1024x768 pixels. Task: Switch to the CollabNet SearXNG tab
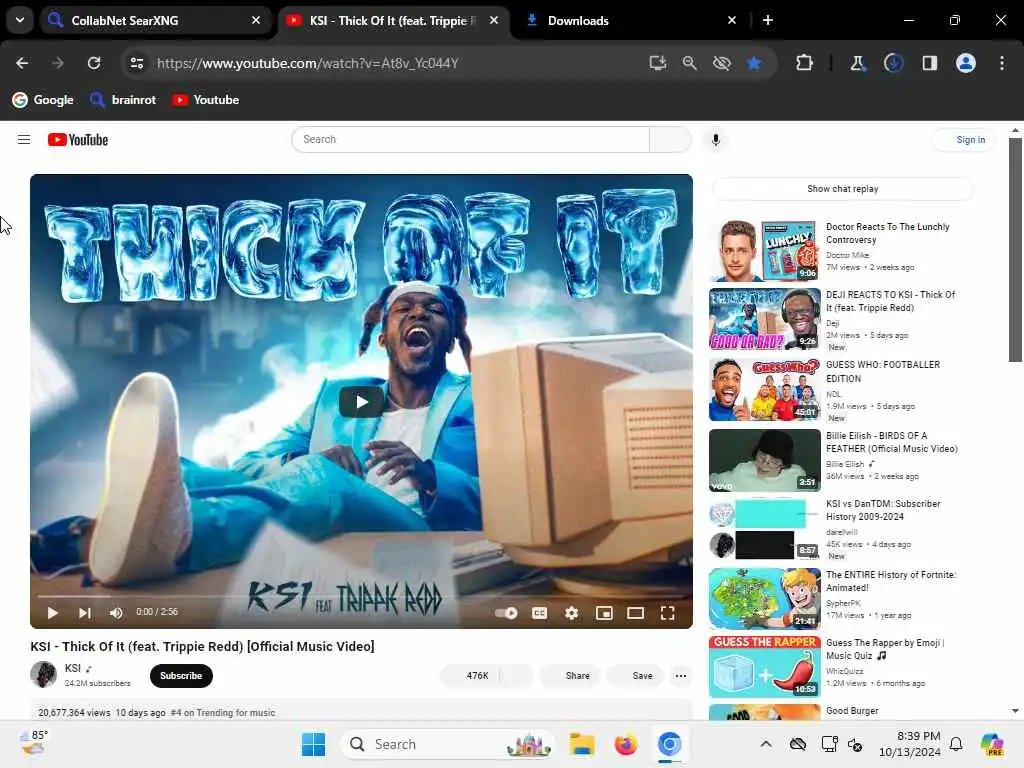pyautogui.click(x=155, y=20)
